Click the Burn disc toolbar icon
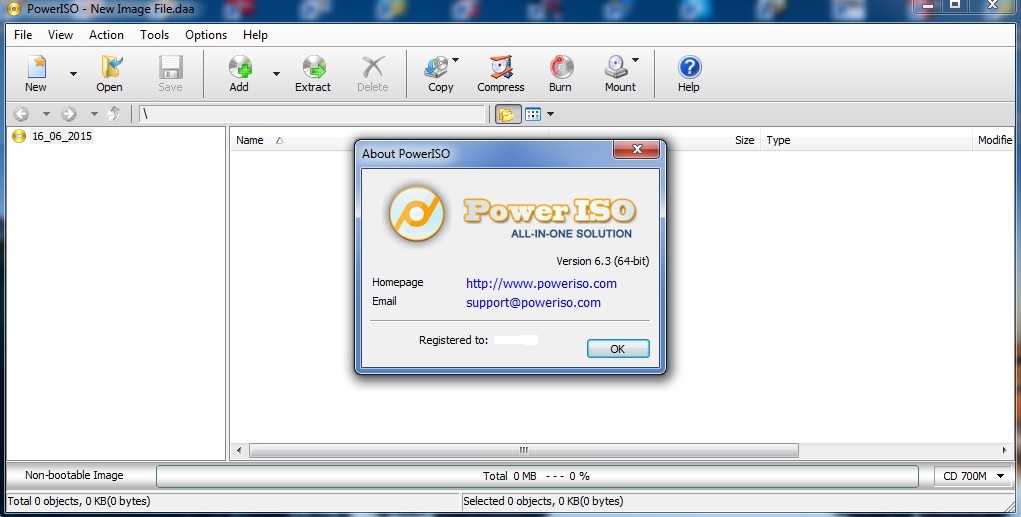 click(x=561, y=74)
